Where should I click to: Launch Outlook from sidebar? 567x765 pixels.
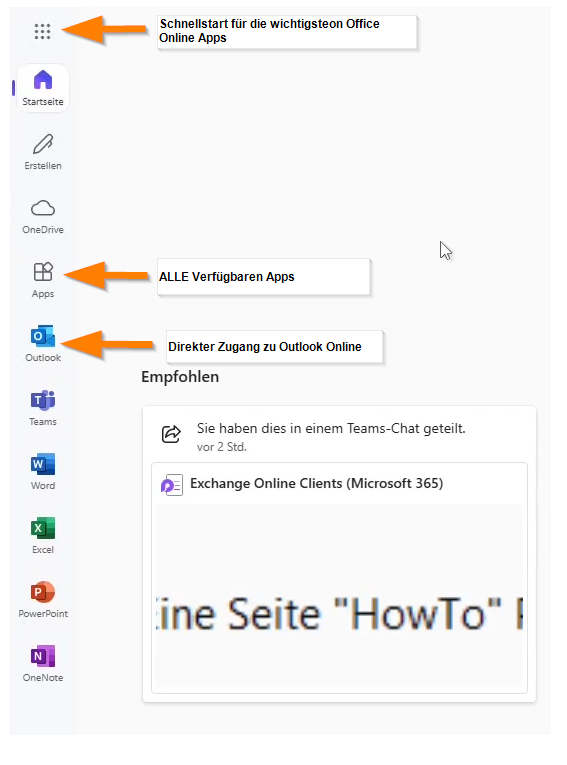pos(43,343)
